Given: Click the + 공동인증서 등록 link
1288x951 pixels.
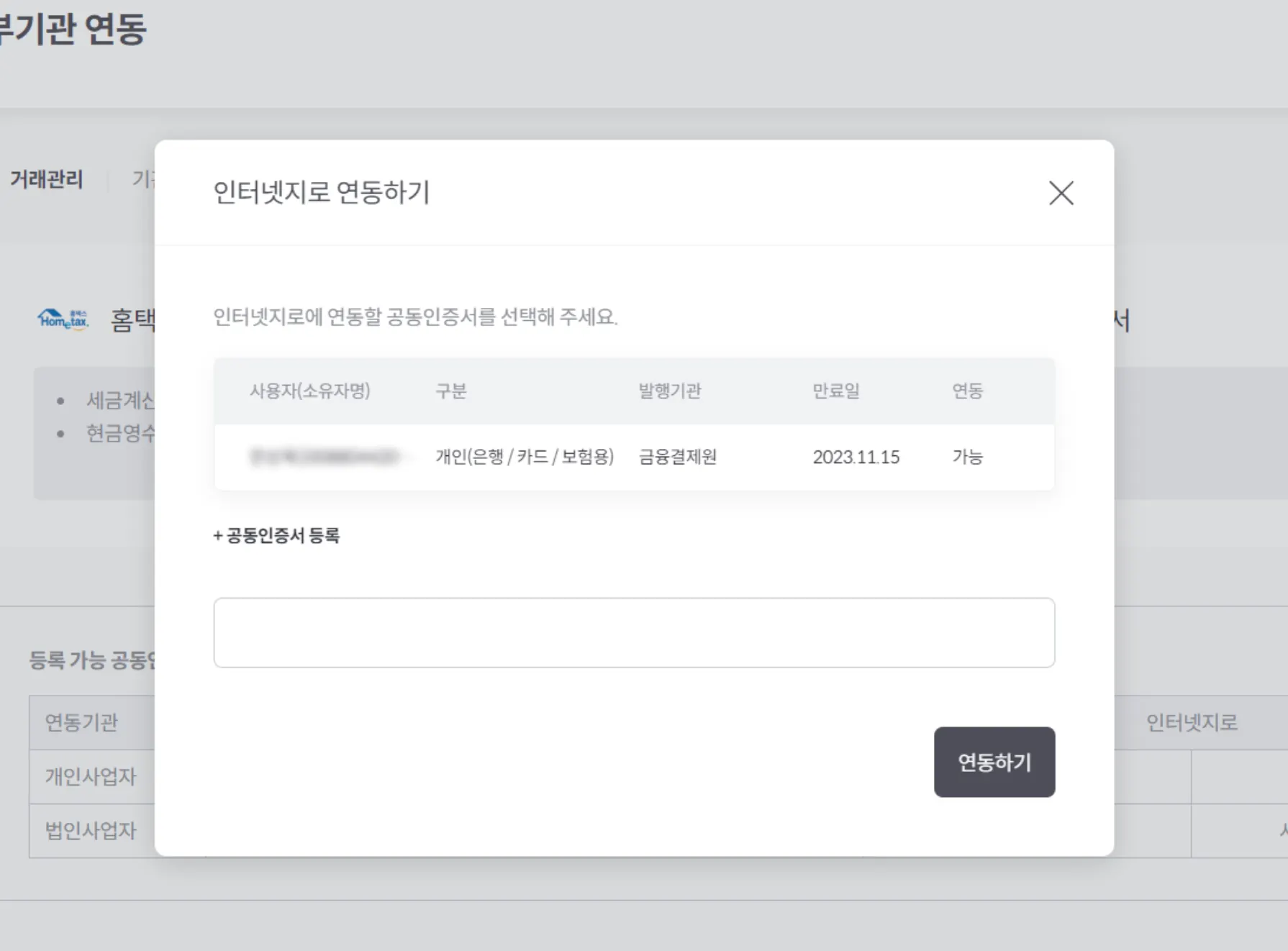Looking at the screenshot, I should (276, 535).
